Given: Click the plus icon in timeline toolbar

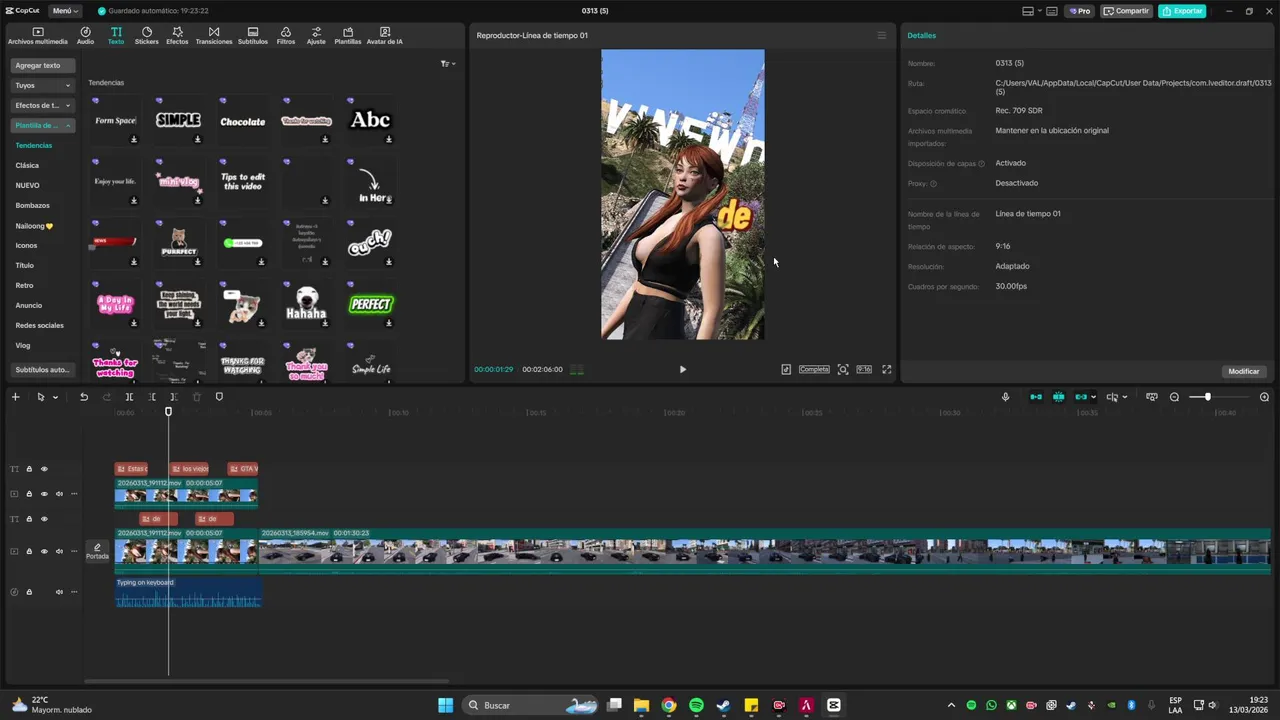Looking at the screenshot, I should [15, 397].
